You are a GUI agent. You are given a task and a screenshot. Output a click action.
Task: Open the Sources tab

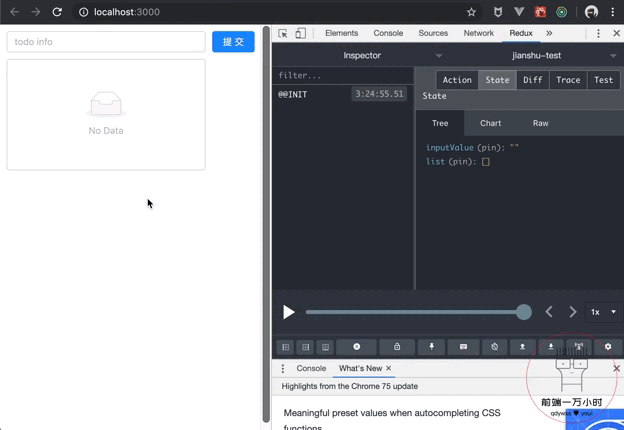pos(433,33)
